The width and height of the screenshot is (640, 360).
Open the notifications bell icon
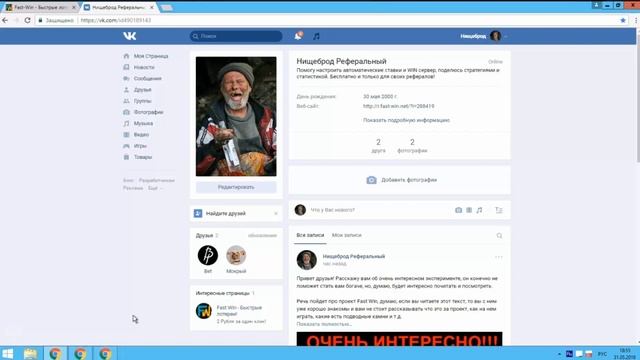click(x=298, y=36)
